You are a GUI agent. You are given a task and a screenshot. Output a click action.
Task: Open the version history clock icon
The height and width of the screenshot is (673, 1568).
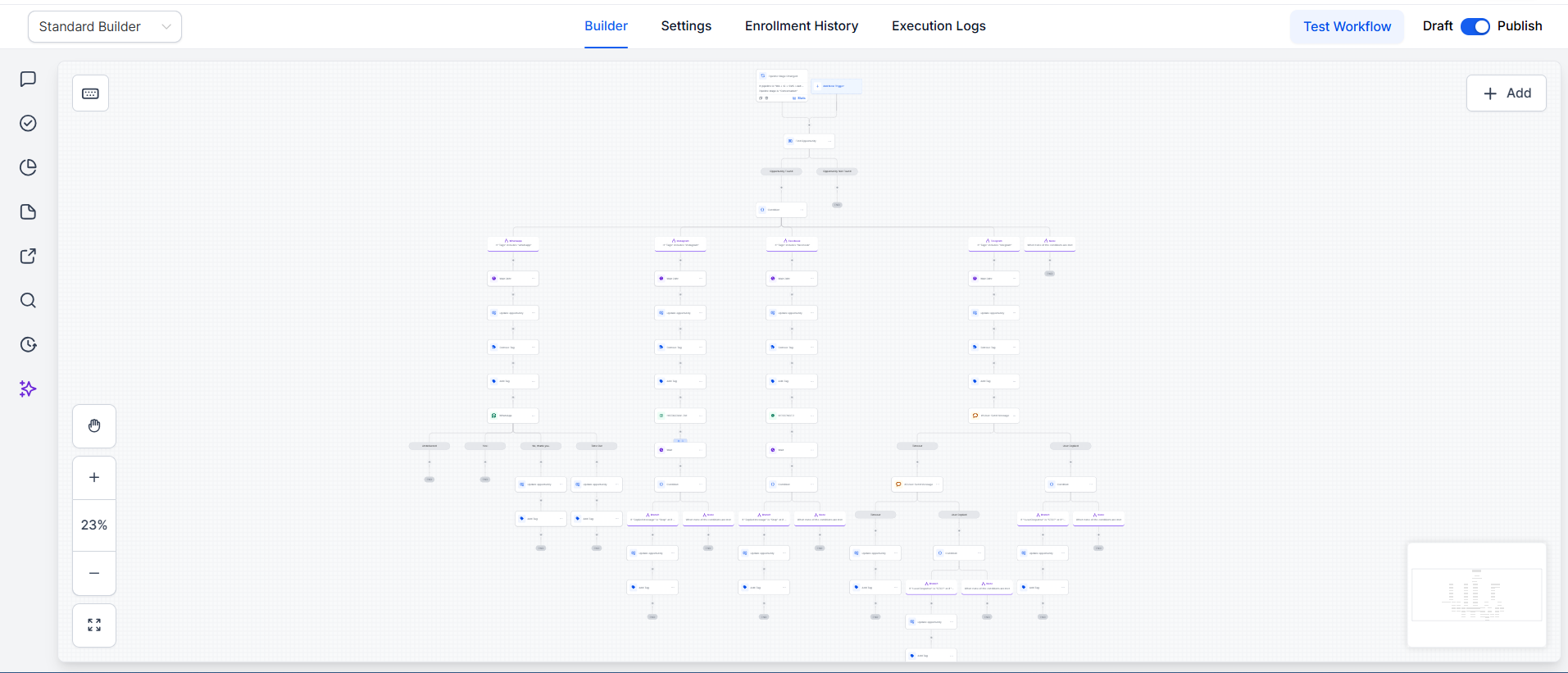coord(28,344)
